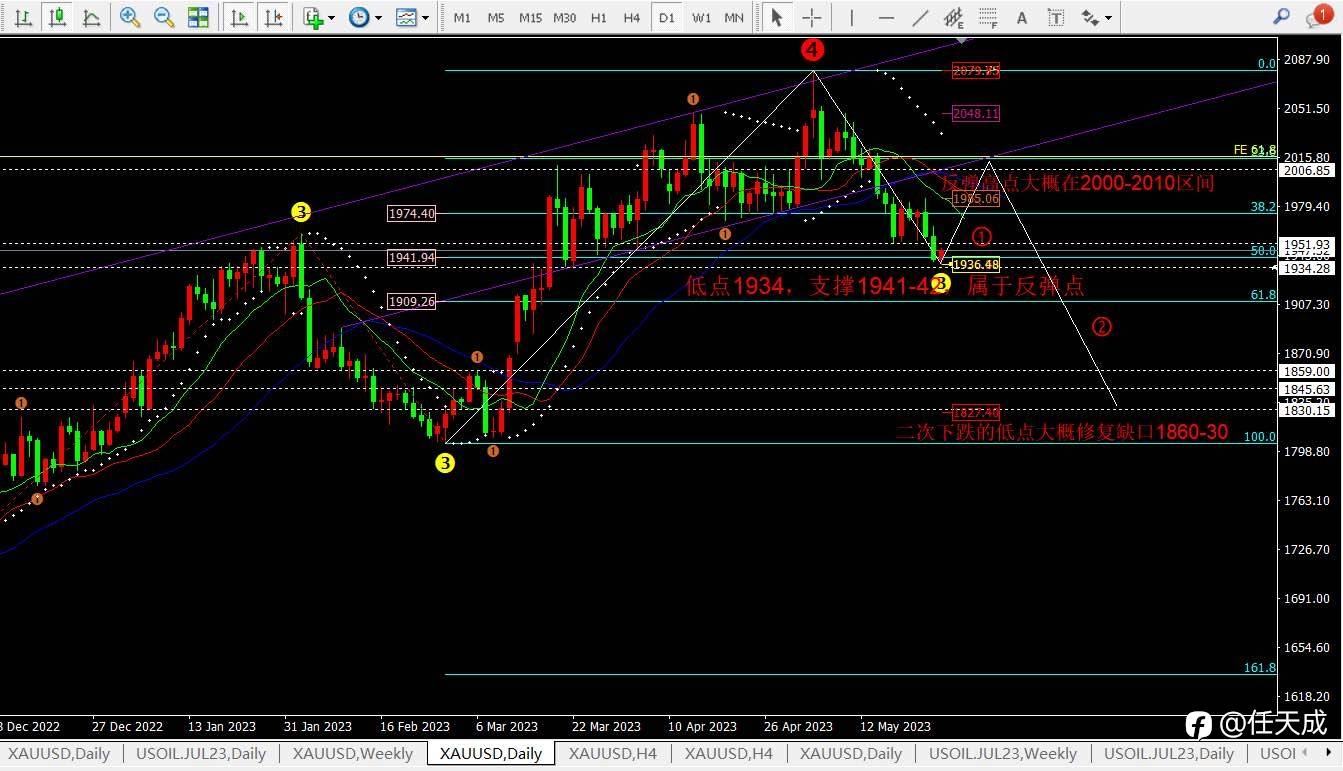1343x771 pixels.
Task: Open the chat notifications bubble
Action: [1318, 17]
